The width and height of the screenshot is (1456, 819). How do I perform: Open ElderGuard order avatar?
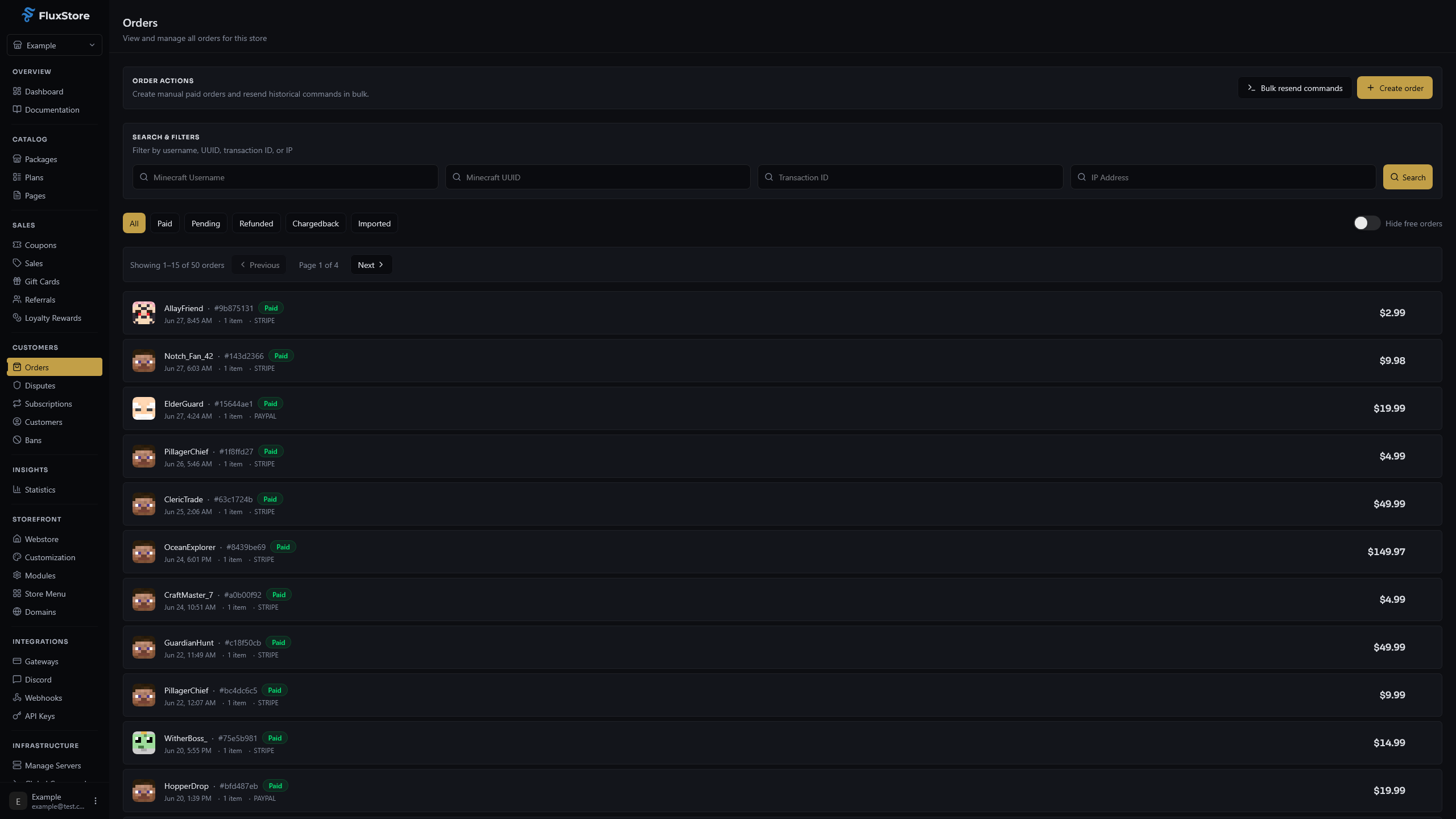[x=144, y=408]
